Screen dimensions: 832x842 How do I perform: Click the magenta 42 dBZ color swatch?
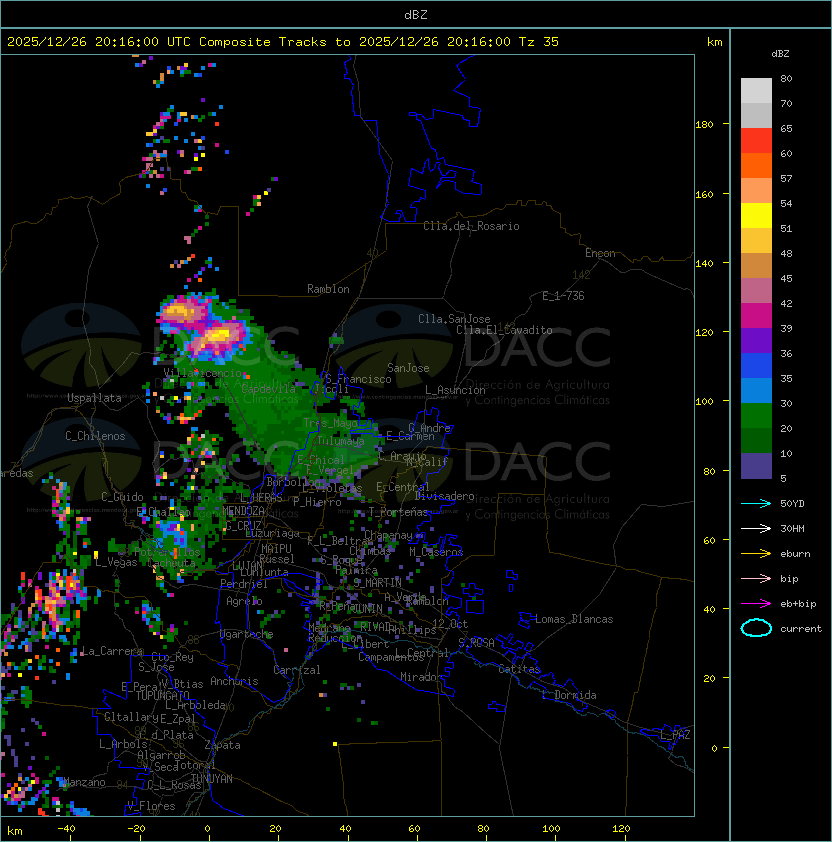coord(756,316)
